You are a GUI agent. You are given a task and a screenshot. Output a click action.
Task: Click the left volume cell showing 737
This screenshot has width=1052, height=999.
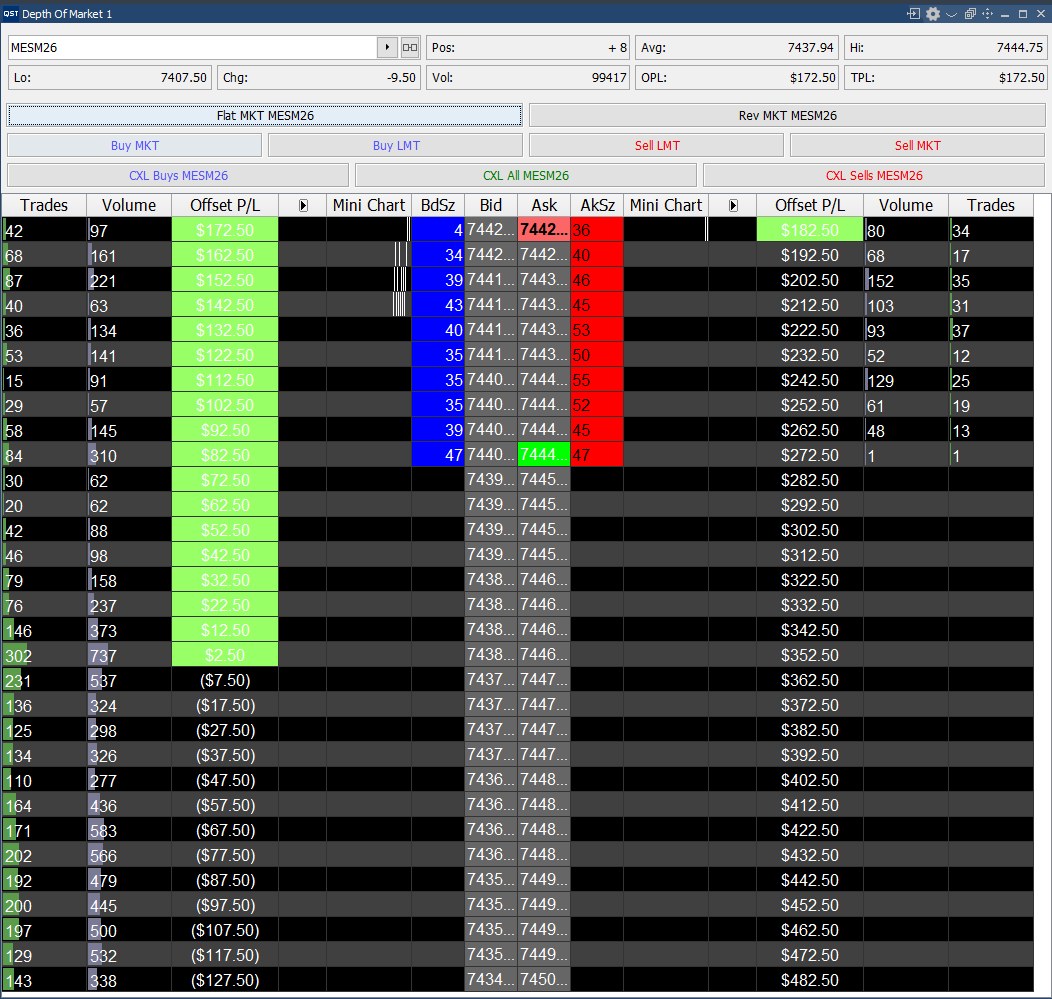129,655
